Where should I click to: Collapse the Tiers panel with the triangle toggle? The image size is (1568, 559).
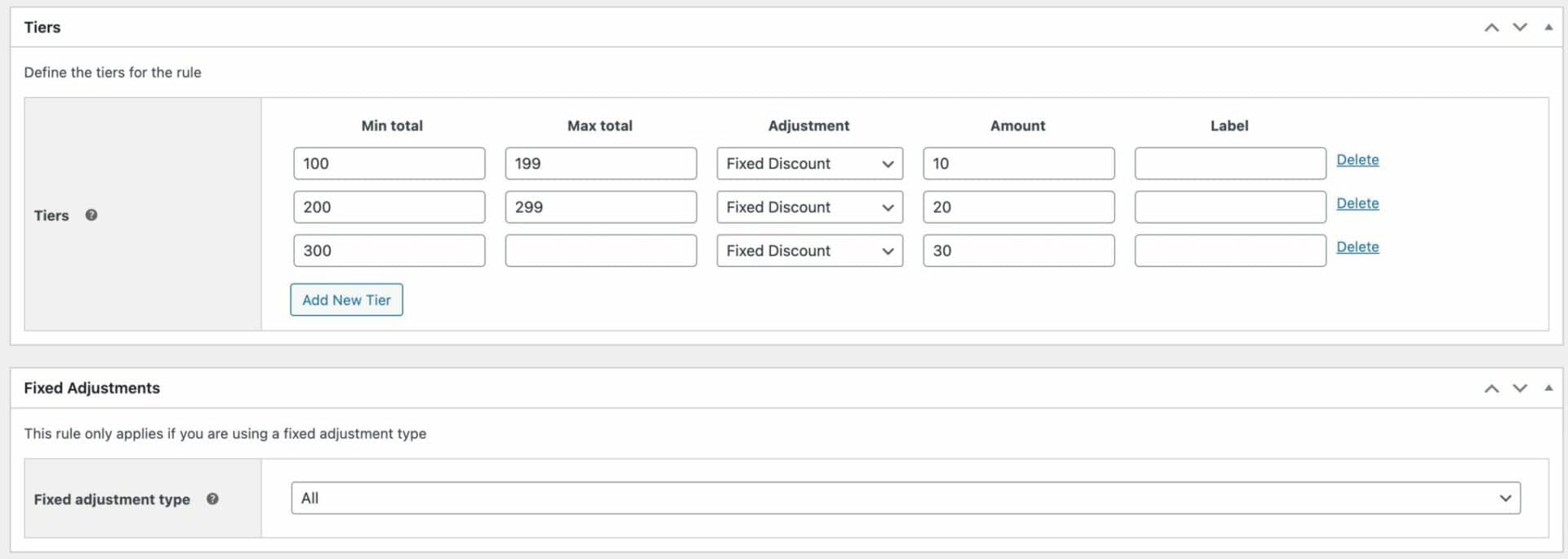coord(1548,27)
